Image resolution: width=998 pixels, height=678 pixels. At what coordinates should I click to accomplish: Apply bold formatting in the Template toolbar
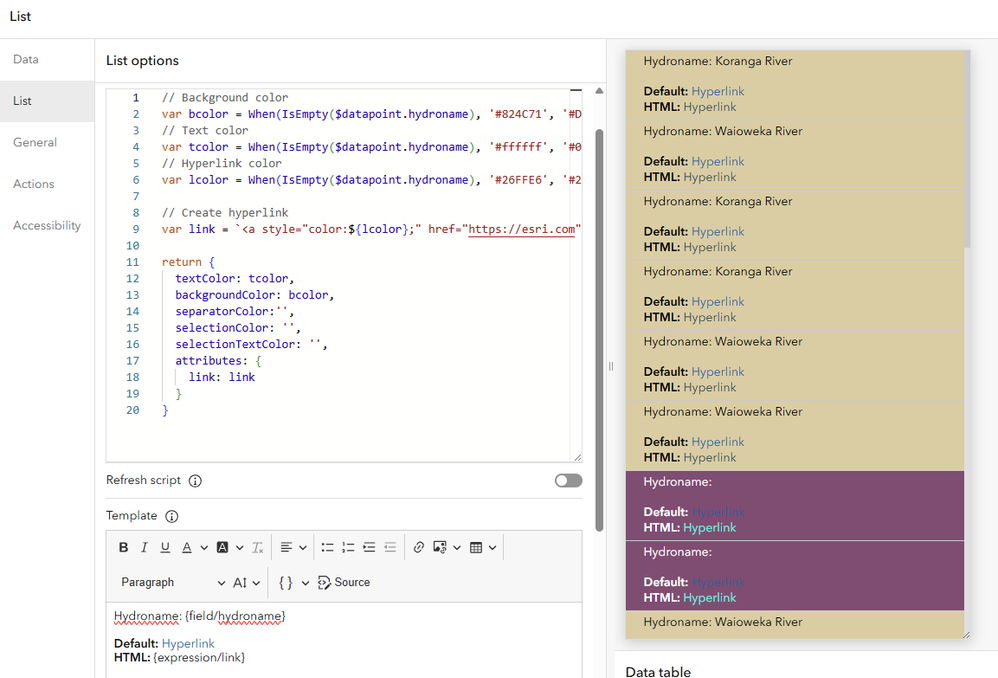point(123,547)
